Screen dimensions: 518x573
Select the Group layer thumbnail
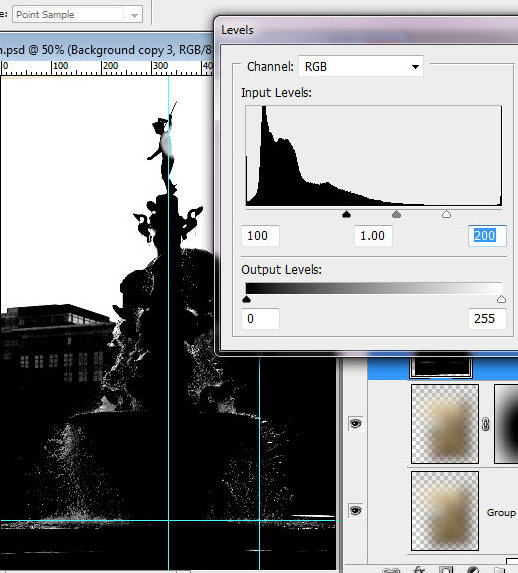(445, 511)
